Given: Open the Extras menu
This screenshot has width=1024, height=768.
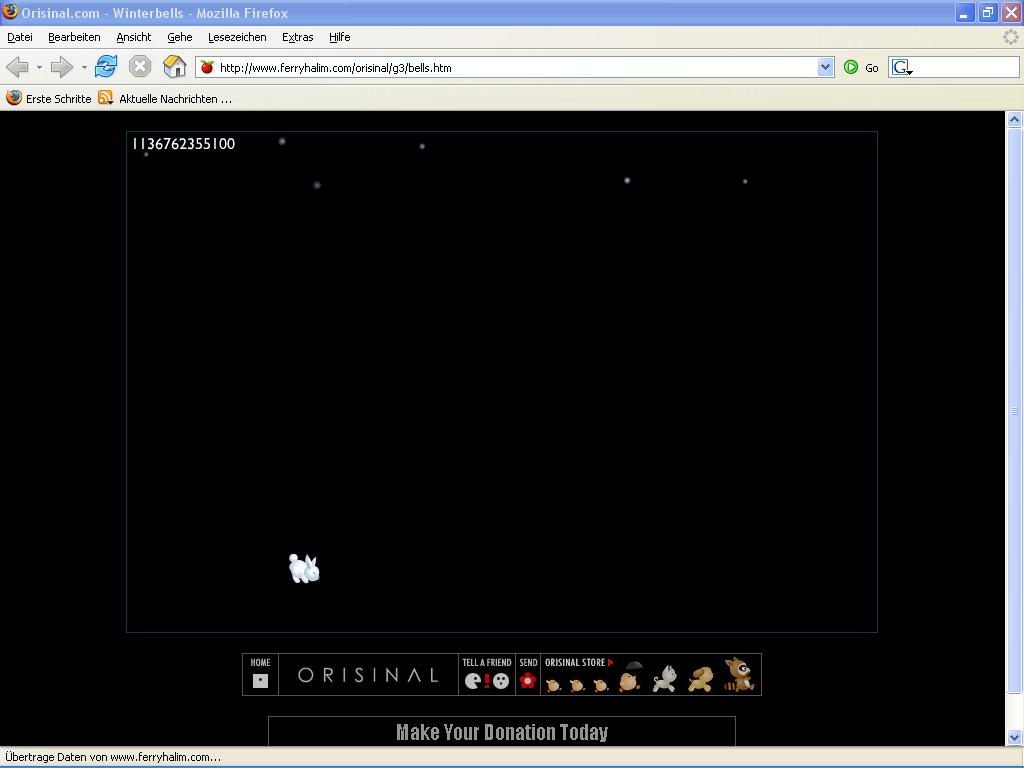Looking at the screenshot, I should point(297,37).
